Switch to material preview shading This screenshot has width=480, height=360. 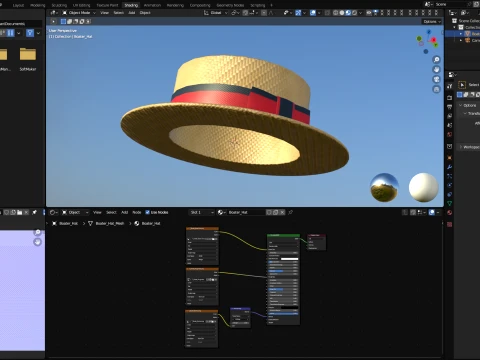tap(348, 13)
